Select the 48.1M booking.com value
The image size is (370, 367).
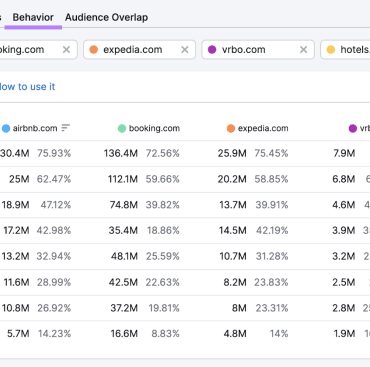(124, 256)
